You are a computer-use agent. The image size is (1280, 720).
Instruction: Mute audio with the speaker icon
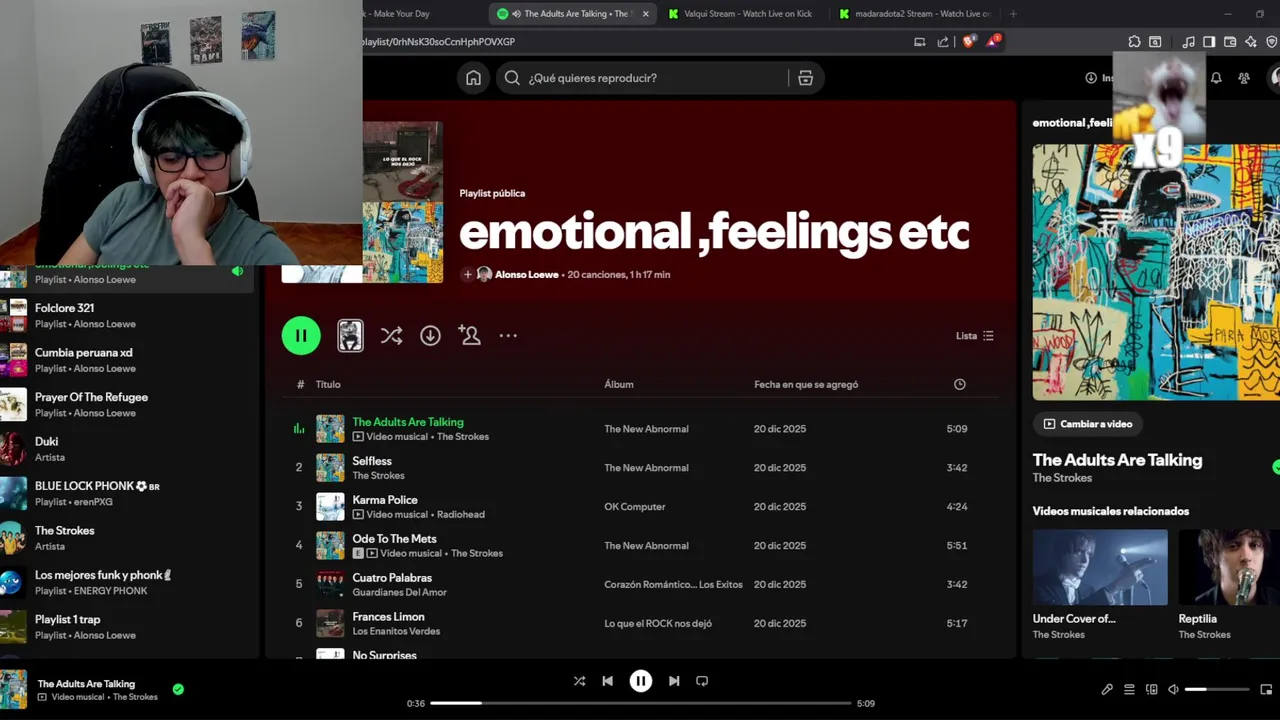1173,690
